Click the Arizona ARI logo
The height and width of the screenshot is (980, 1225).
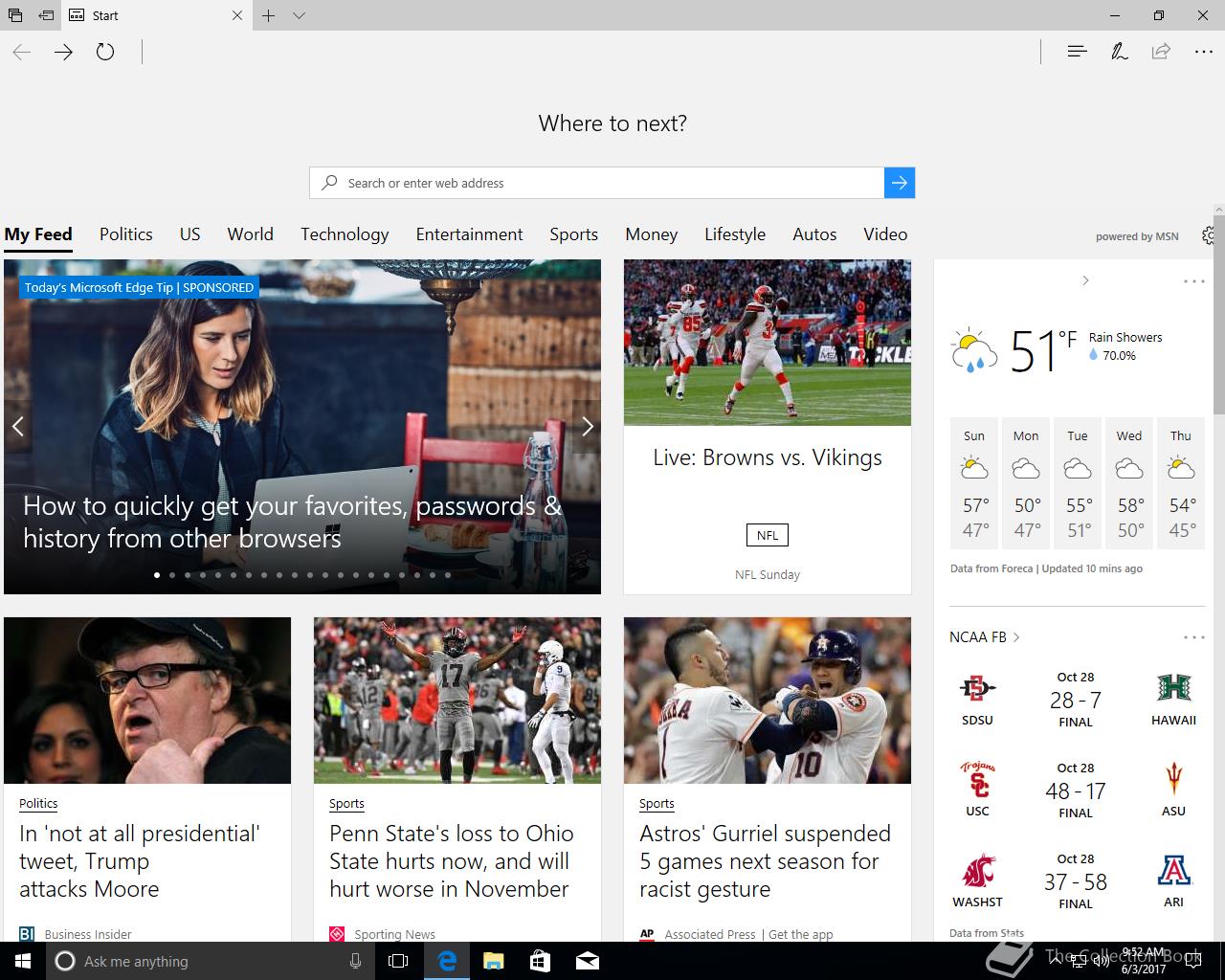1173,871
